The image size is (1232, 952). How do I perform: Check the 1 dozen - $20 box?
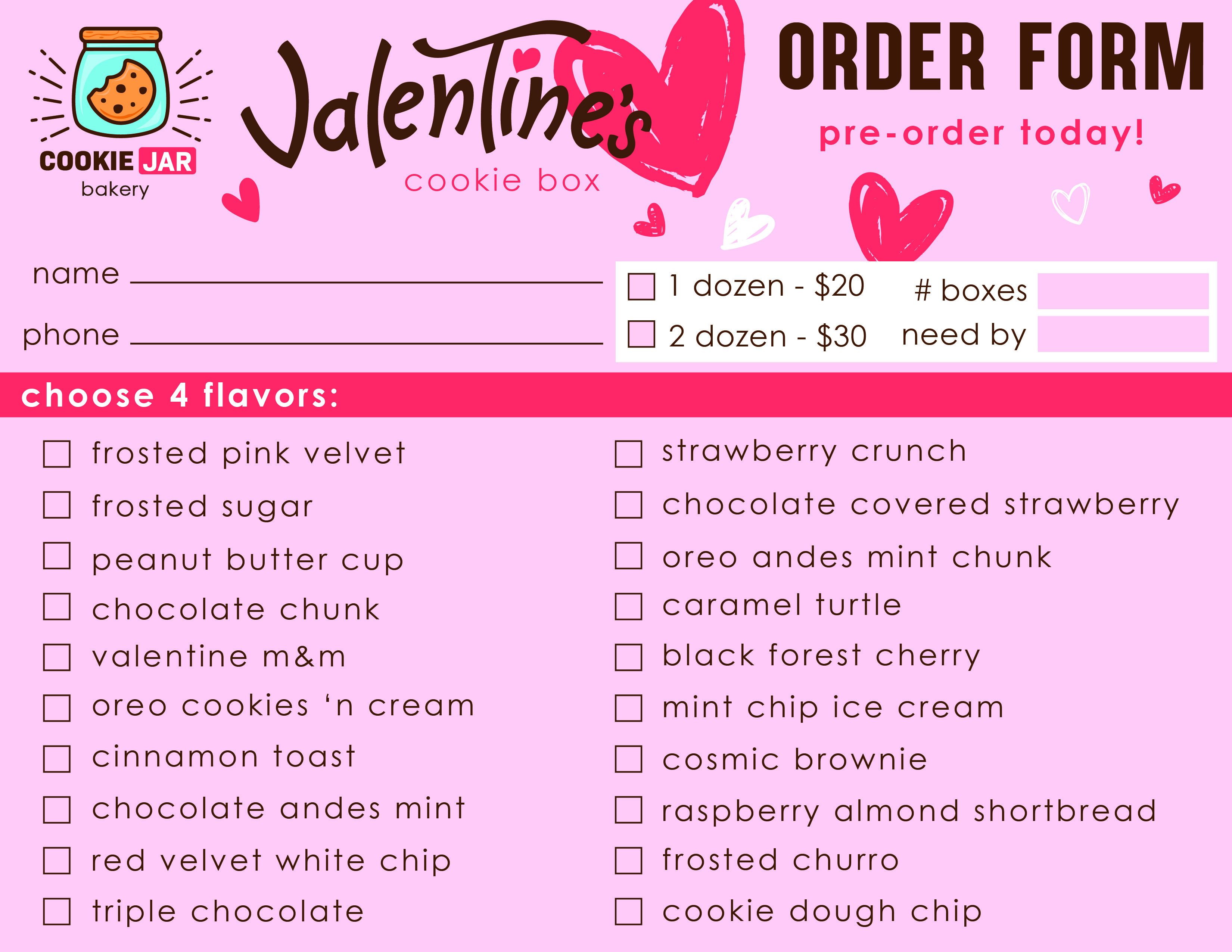point(641,286)
